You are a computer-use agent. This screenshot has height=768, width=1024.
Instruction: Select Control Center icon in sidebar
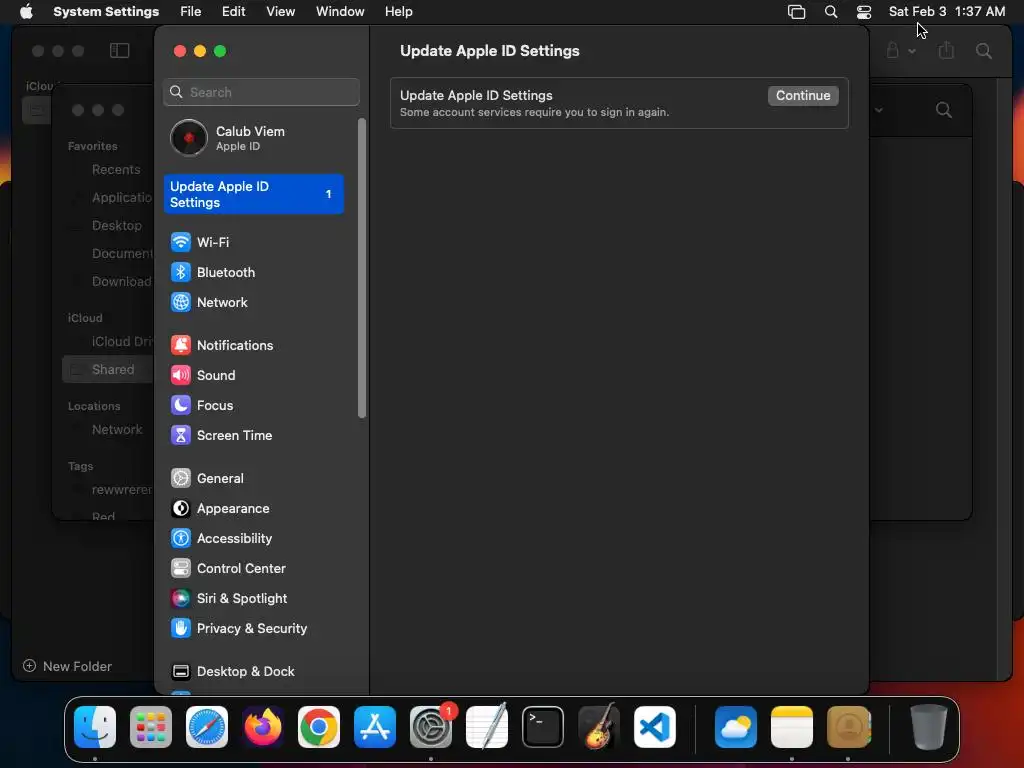tap(180, 569)
